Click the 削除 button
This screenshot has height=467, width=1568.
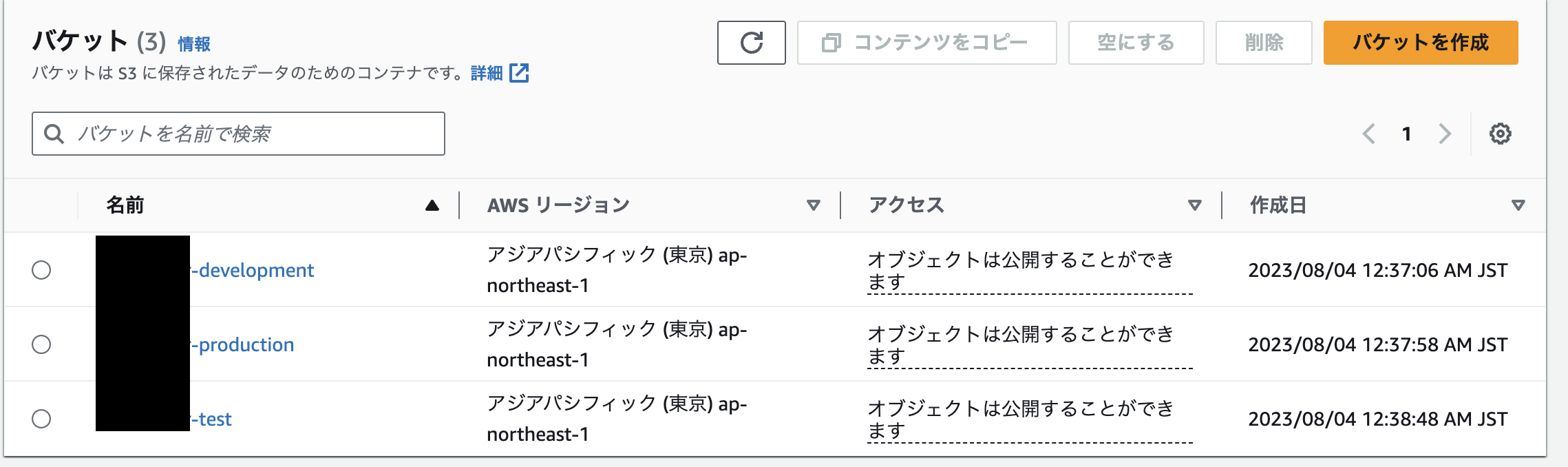(x=1263, y=43)
